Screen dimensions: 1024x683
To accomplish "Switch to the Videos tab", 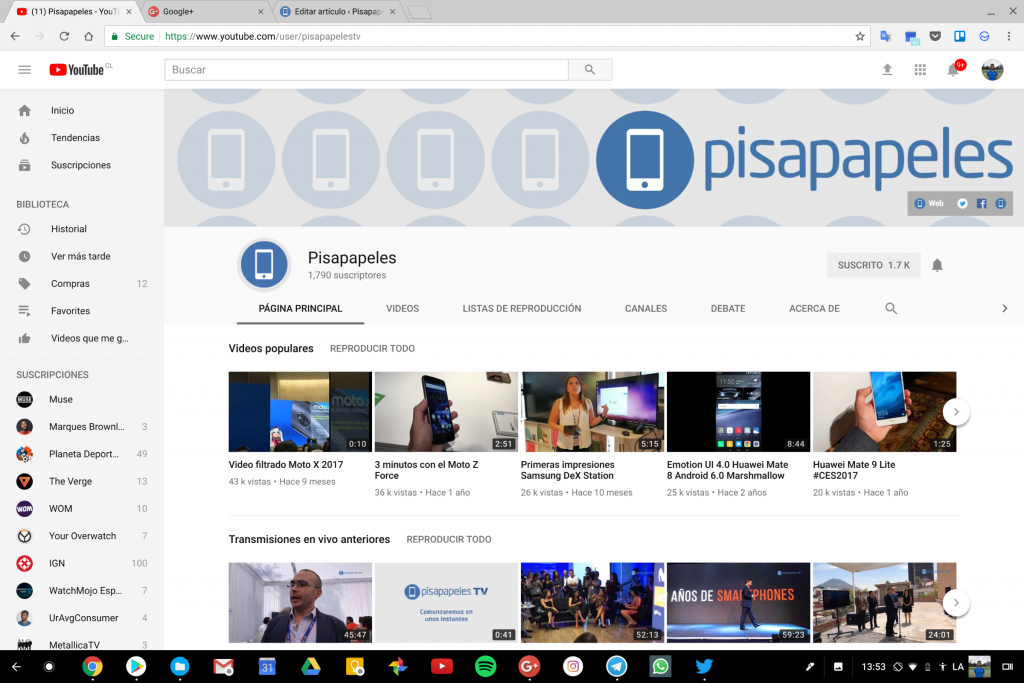I will point(402,308).
